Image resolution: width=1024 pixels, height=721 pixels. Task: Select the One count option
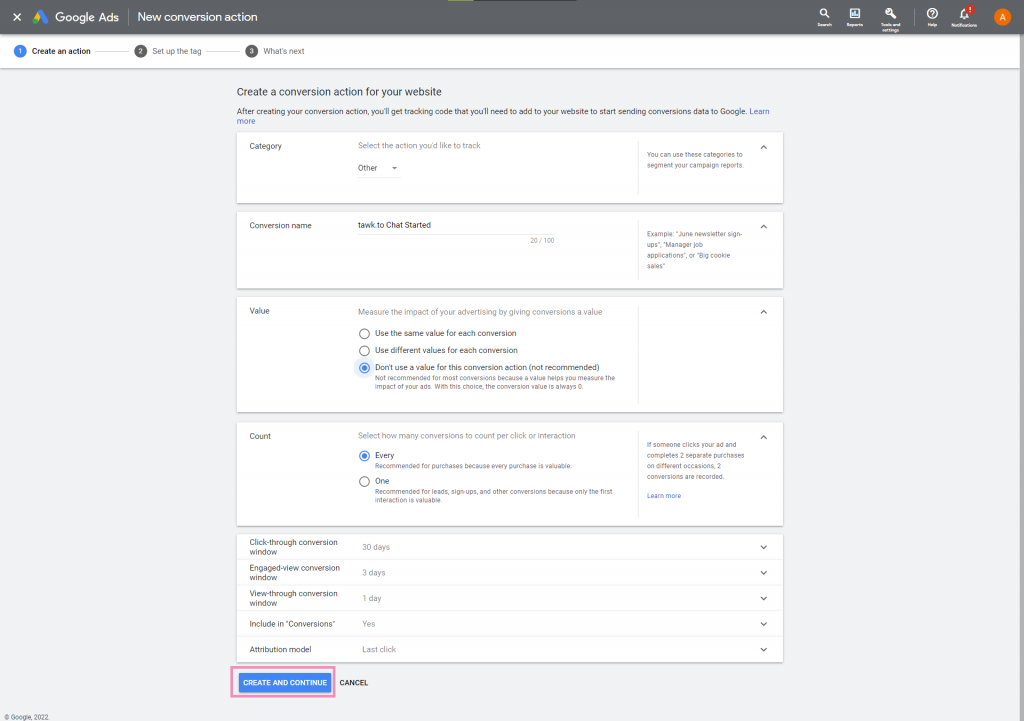click(364, 481)
